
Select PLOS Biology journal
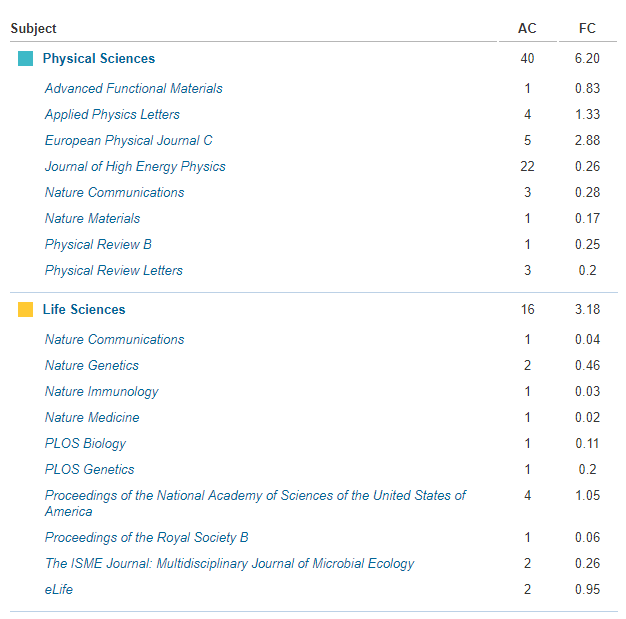(85, 443)
